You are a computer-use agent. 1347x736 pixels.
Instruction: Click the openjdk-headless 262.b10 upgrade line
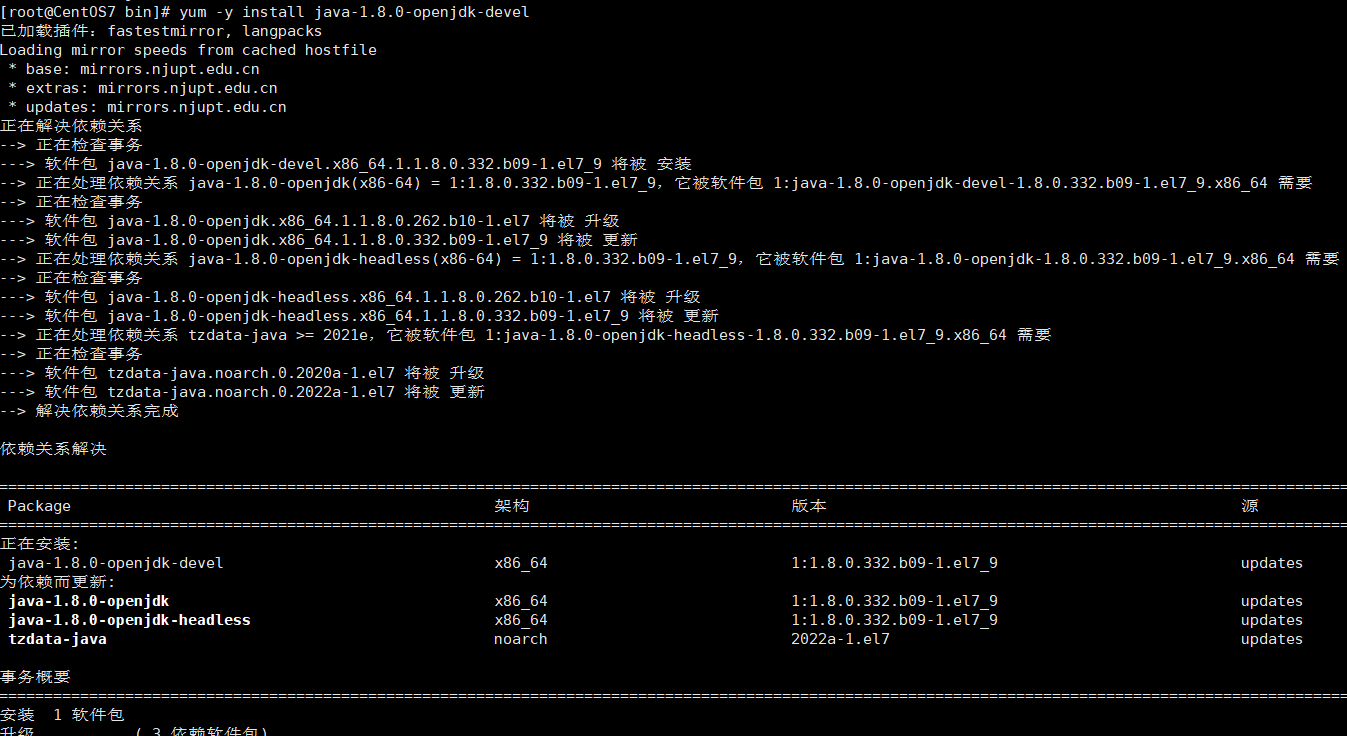click(x=350, y=297)
